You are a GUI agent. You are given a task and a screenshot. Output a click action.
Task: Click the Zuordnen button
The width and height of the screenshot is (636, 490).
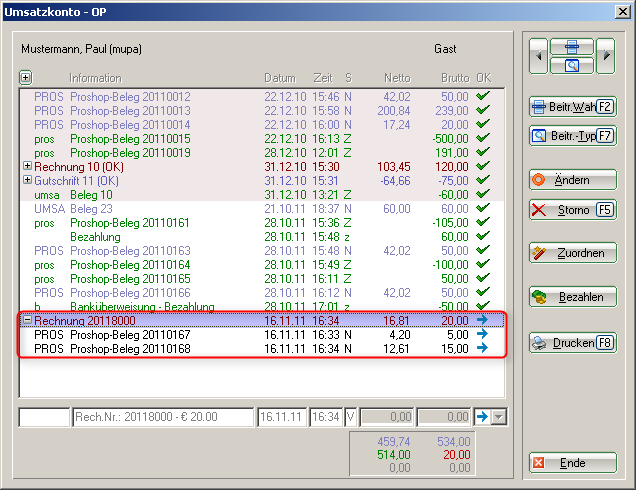(x=572, y=253)
